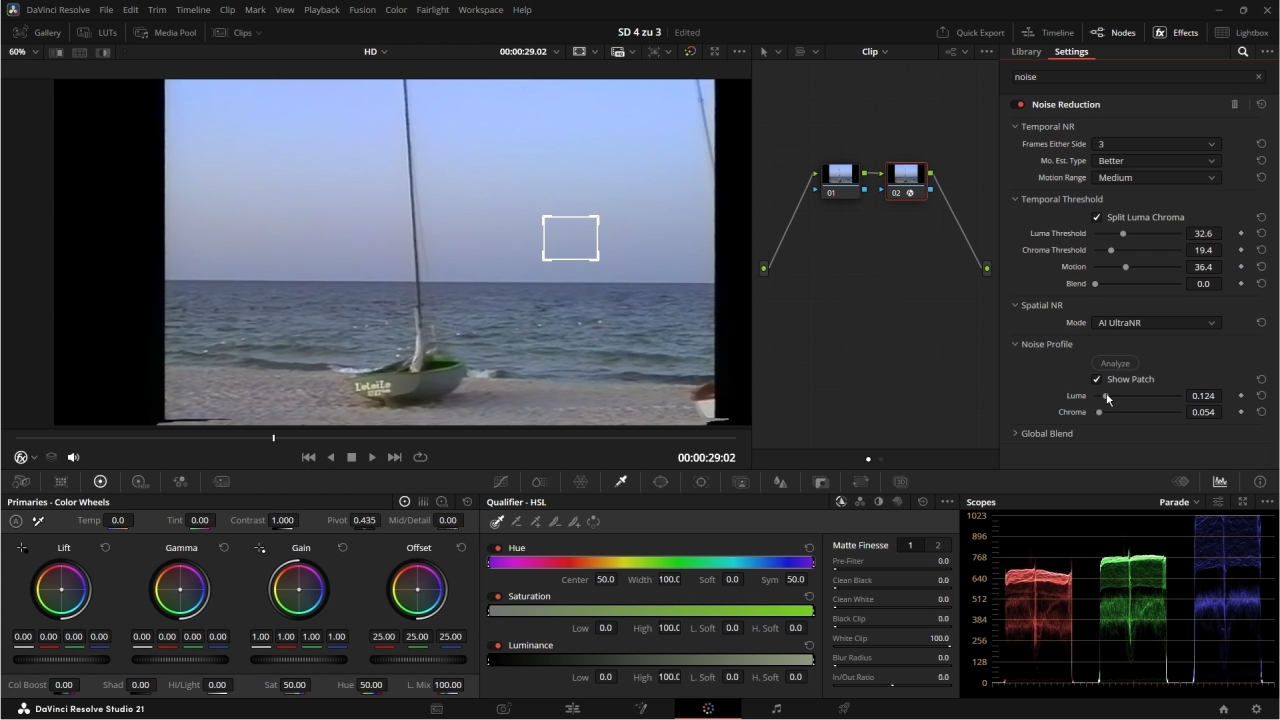Play the clip forward
The height and width of the screenshot is (720, 1280).
[372, 457]
